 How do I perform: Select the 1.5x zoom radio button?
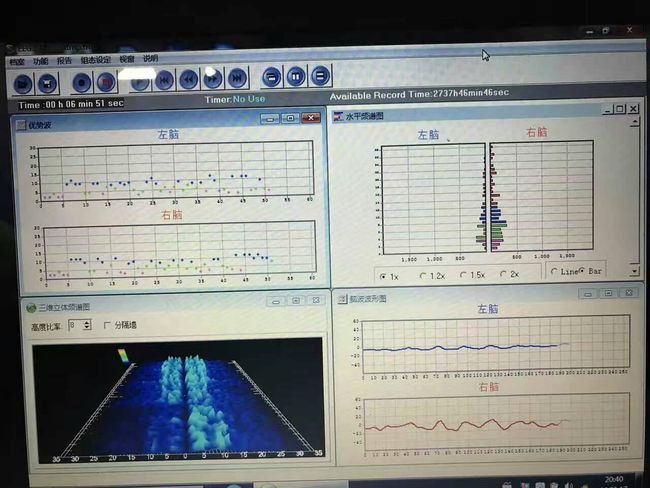[463, 274]
